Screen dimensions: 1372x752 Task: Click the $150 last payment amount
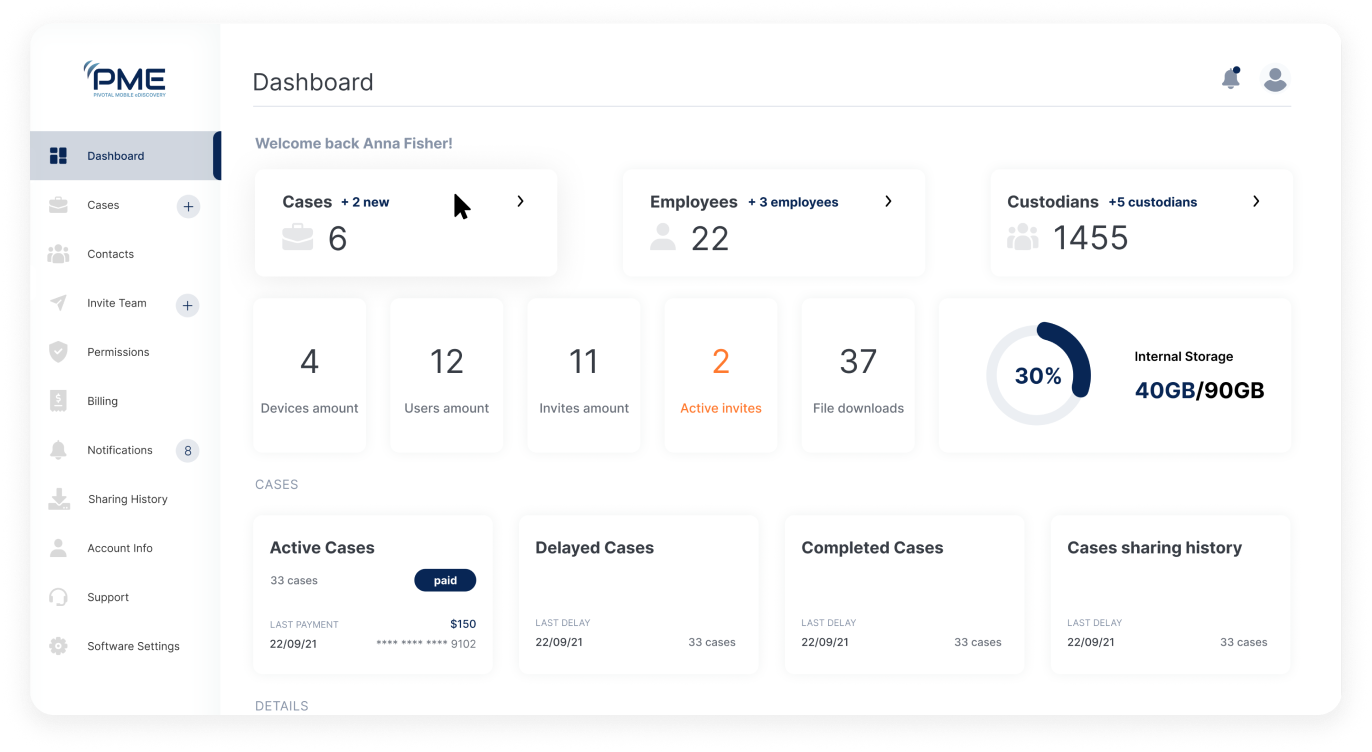463,624
